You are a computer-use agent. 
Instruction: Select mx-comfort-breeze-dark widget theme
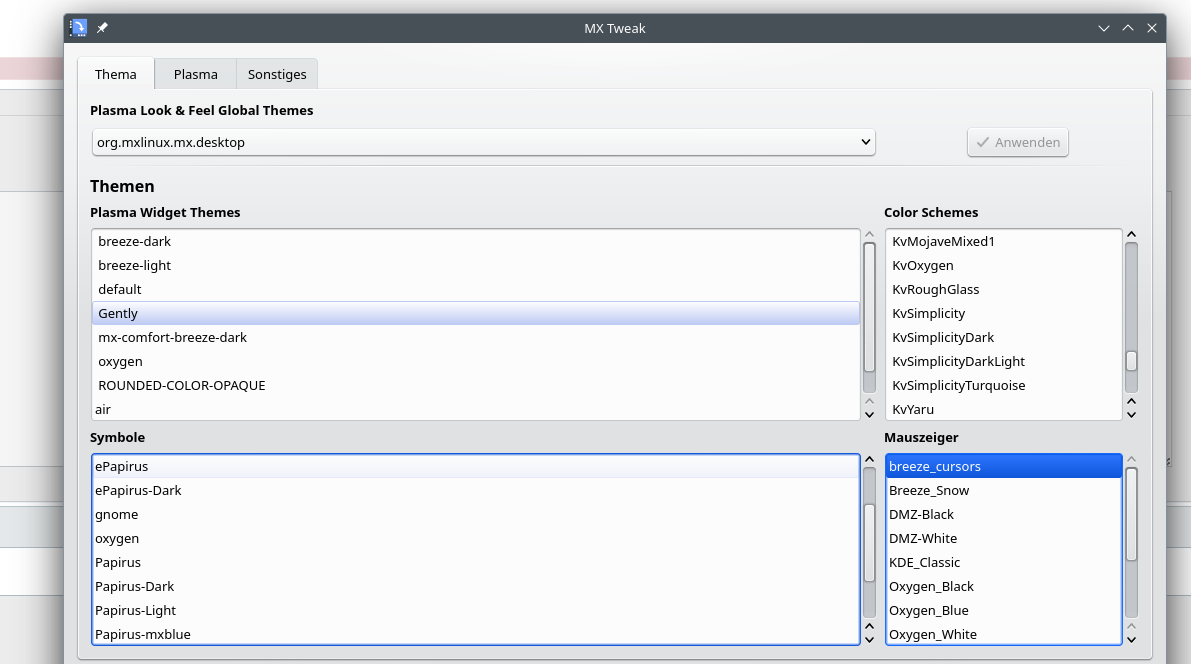[475, 337]
